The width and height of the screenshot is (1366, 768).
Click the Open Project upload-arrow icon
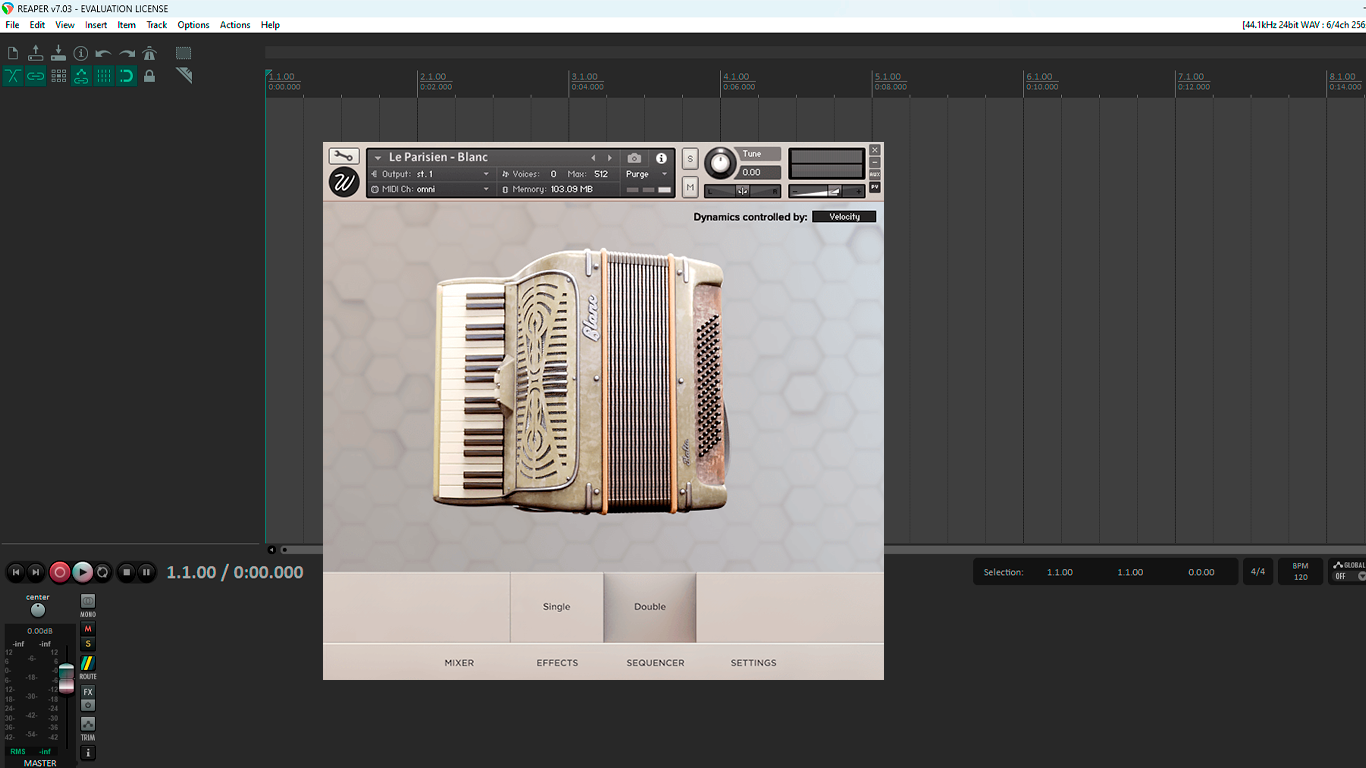(x=36, y=53)
